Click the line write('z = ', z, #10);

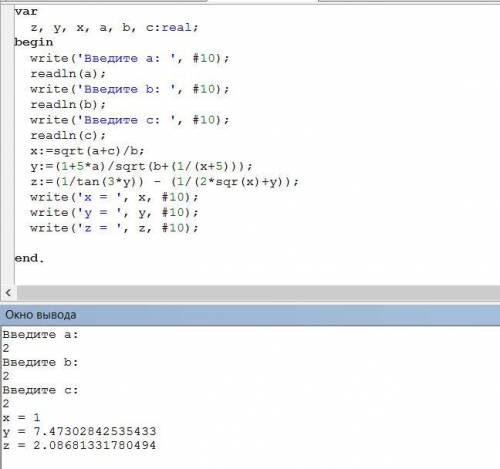tap(114, 228)
